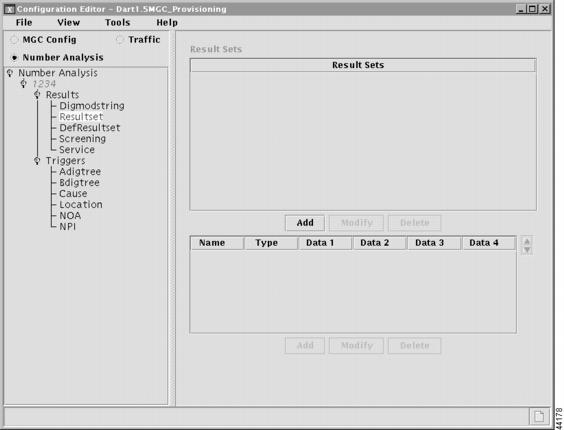The width and height of the screenshot is (564, 430).
Task: Click the Name column header
Action: point(217,243)
